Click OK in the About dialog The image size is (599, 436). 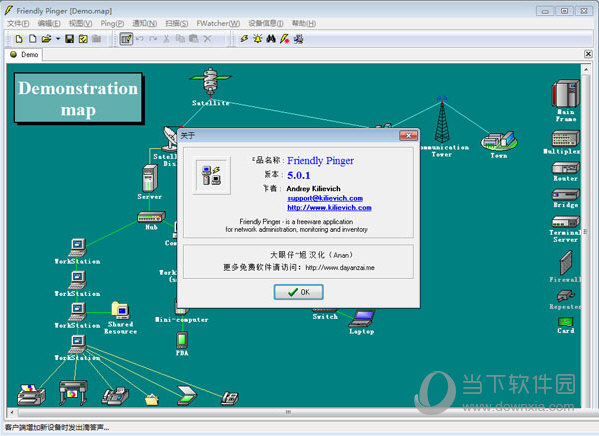(299, 292)
